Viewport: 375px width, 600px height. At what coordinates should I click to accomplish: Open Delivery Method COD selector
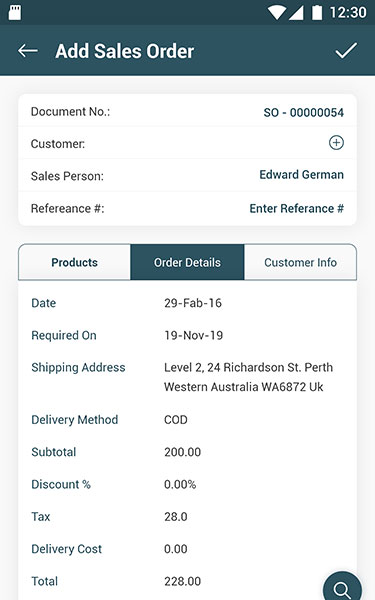tap(176, 420)
